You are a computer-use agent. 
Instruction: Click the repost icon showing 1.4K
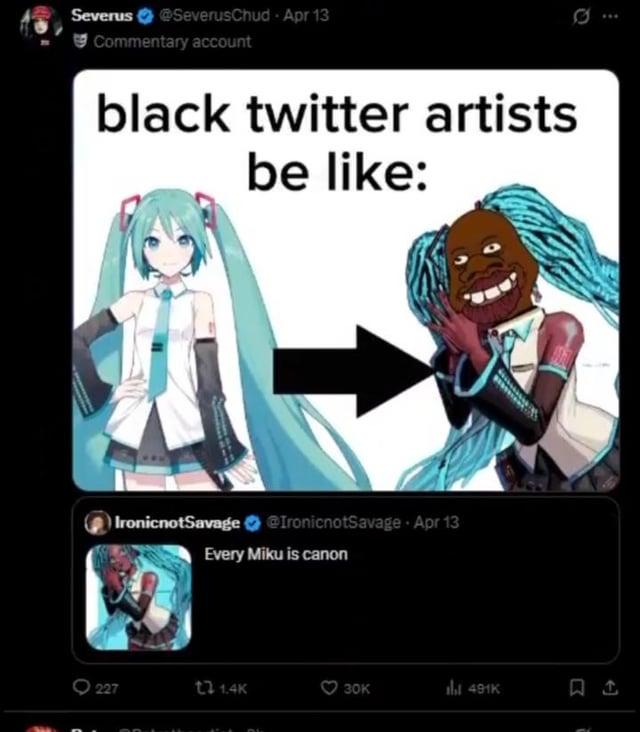(x=204, y=688)
